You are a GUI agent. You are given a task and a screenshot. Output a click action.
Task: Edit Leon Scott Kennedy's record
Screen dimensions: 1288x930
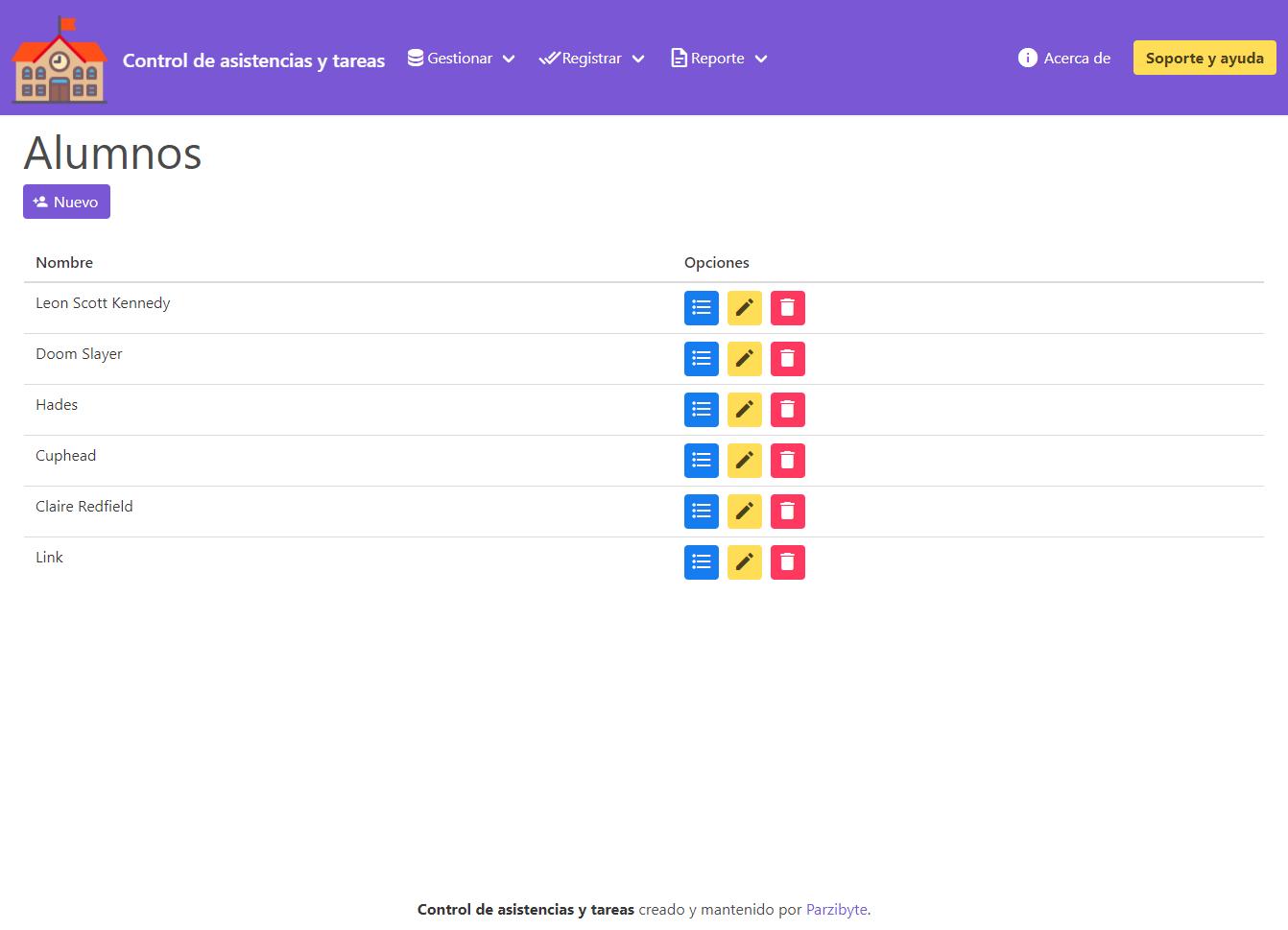pyautogui.click(x=744, y=308)
